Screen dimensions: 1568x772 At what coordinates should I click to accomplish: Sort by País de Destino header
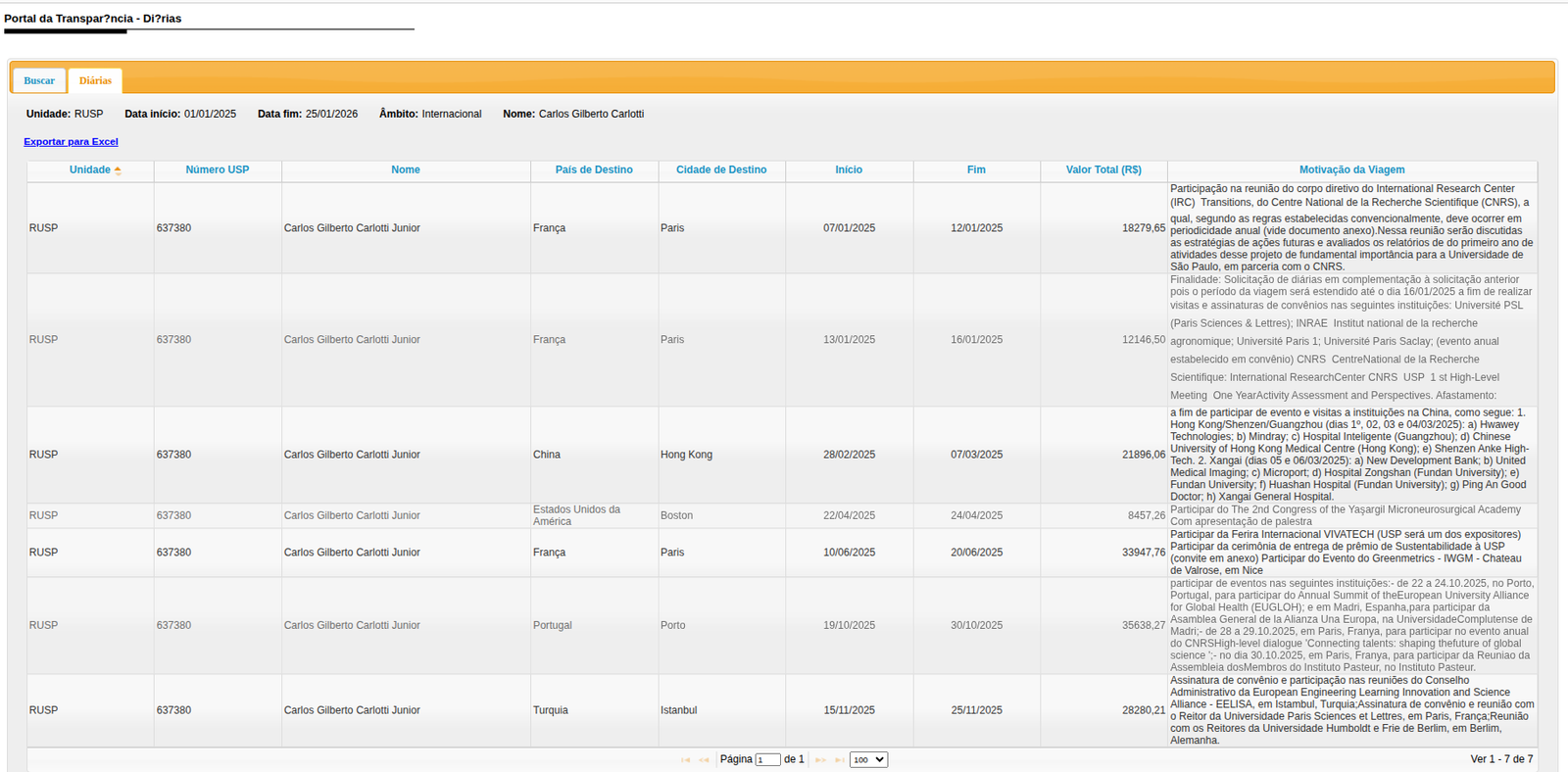(x=594, y=170)
